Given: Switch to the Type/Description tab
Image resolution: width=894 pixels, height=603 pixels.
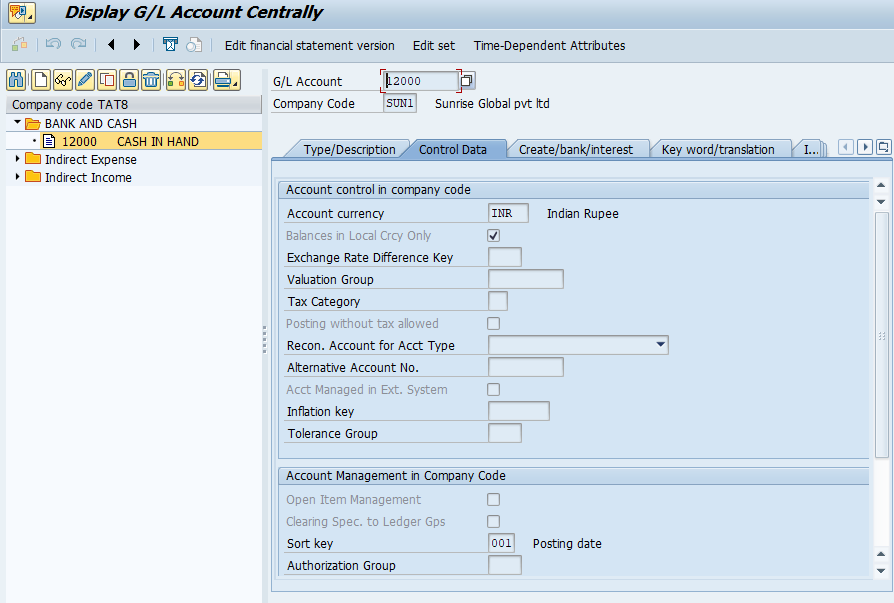Looking at the screenshot, I should [x=349, y=149].
